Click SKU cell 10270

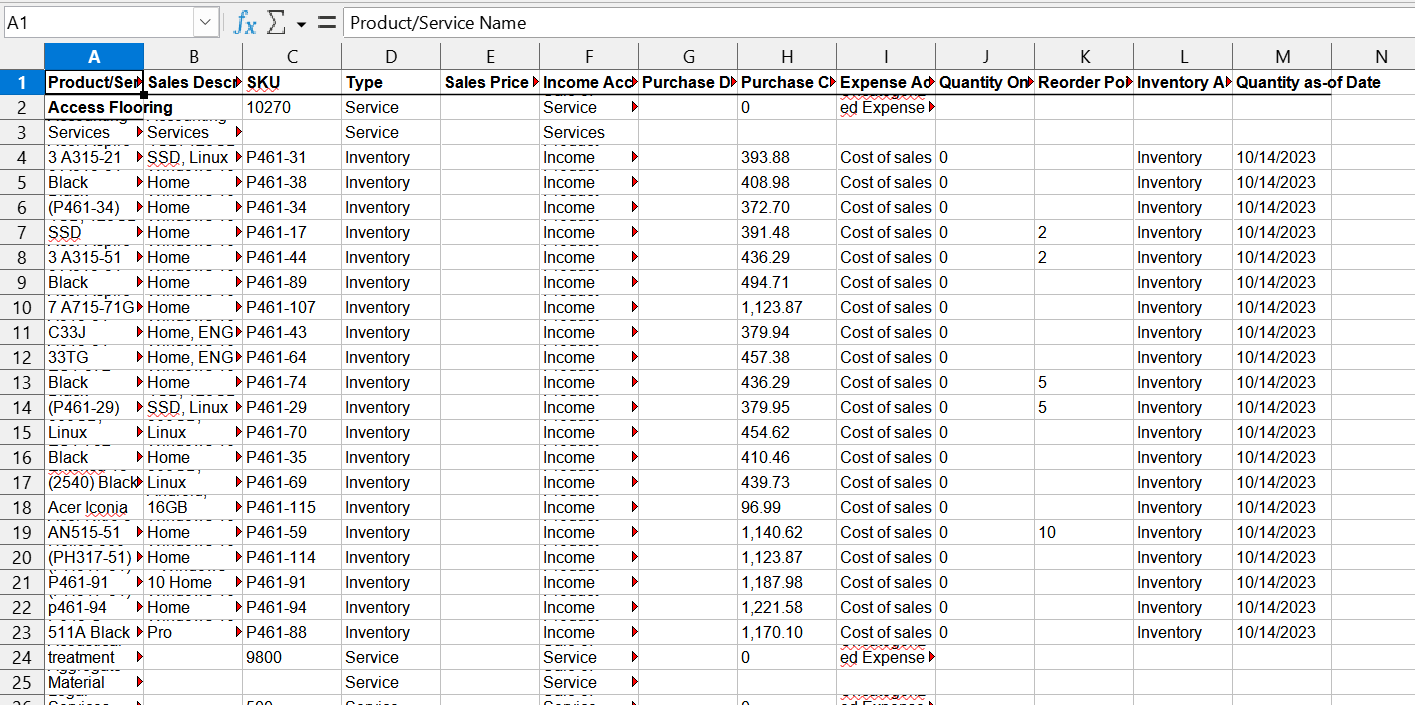tap(292, 107)
